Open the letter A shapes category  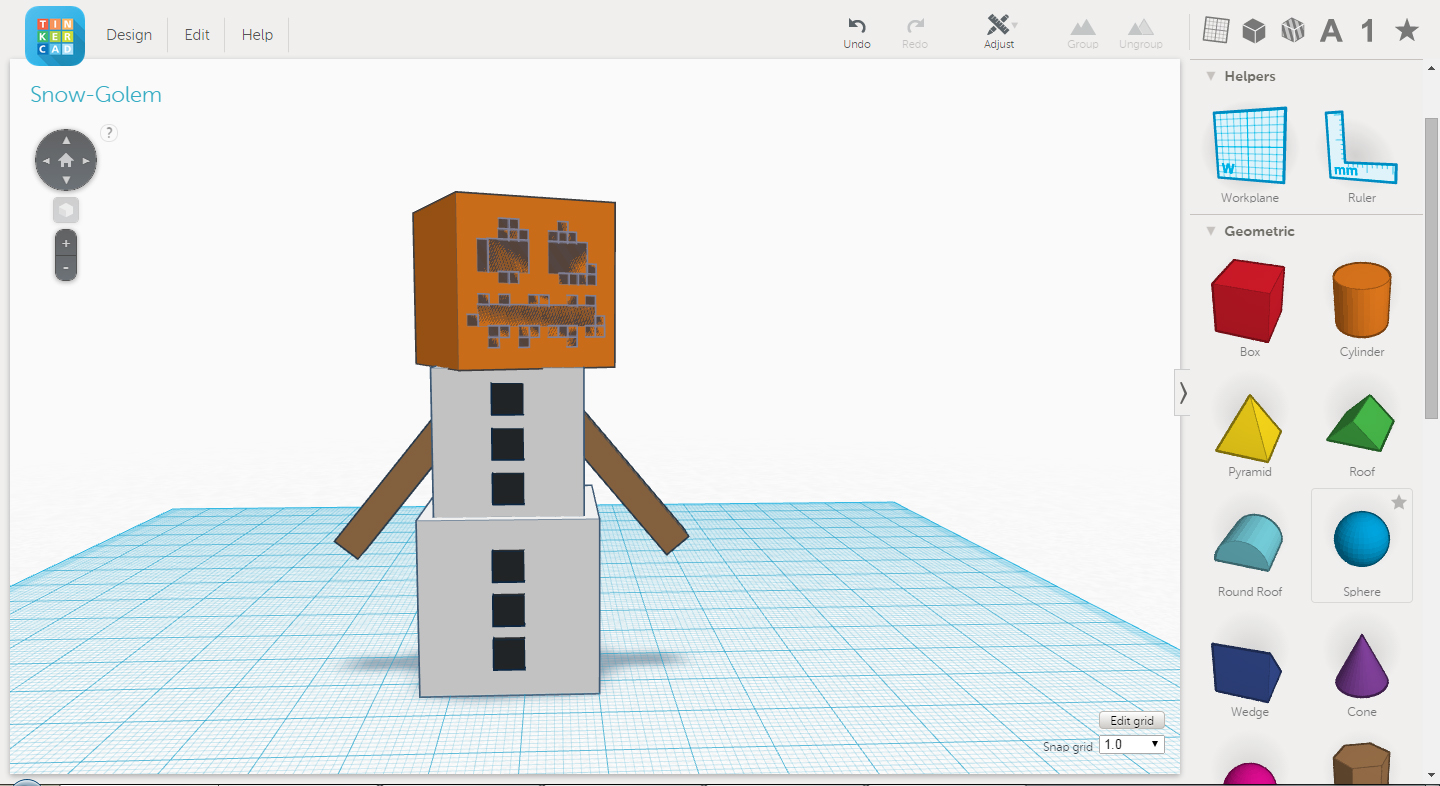tap(1331, 31)
